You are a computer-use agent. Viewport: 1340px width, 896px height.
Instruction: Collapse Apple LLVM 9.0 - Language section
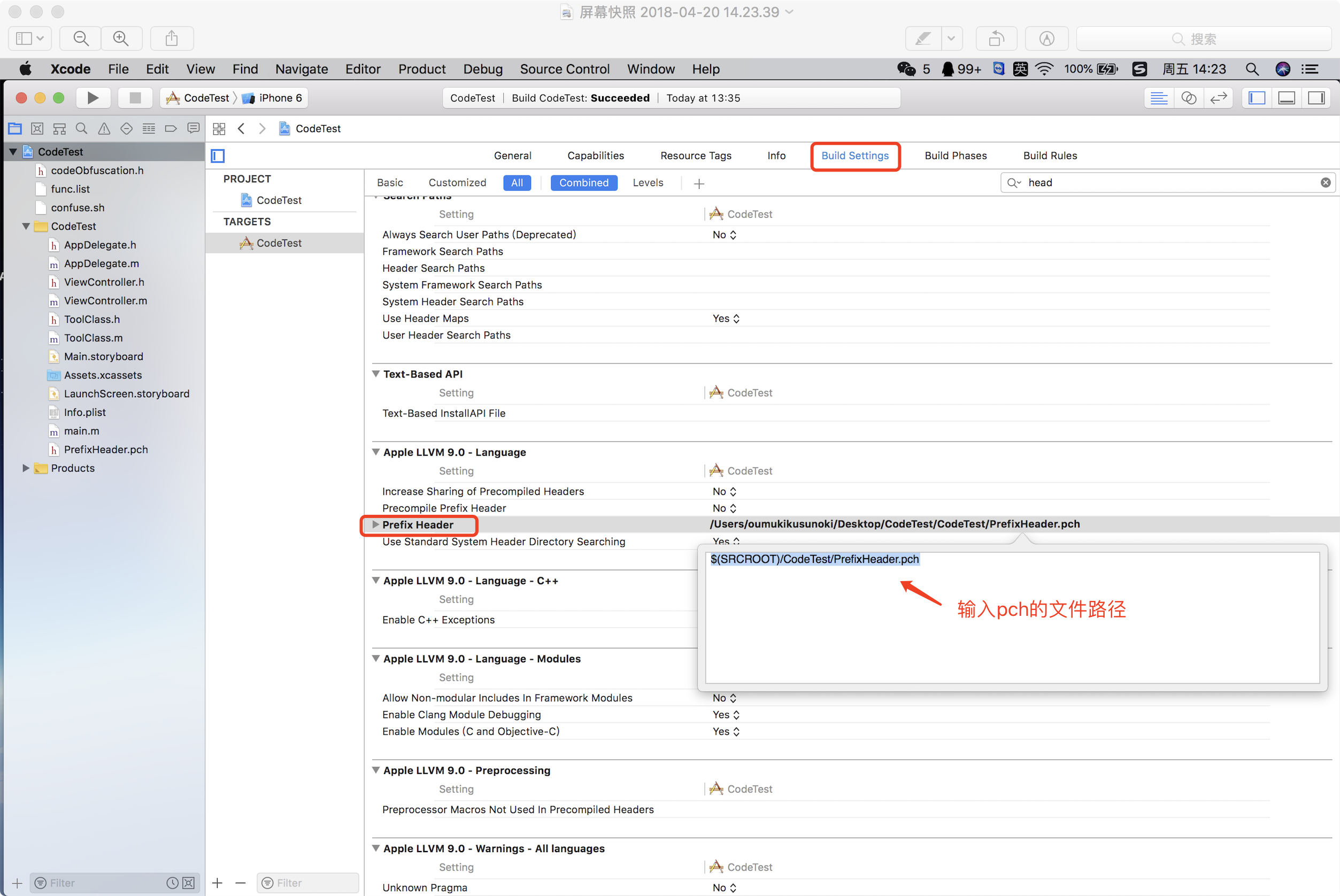[376, 452]
